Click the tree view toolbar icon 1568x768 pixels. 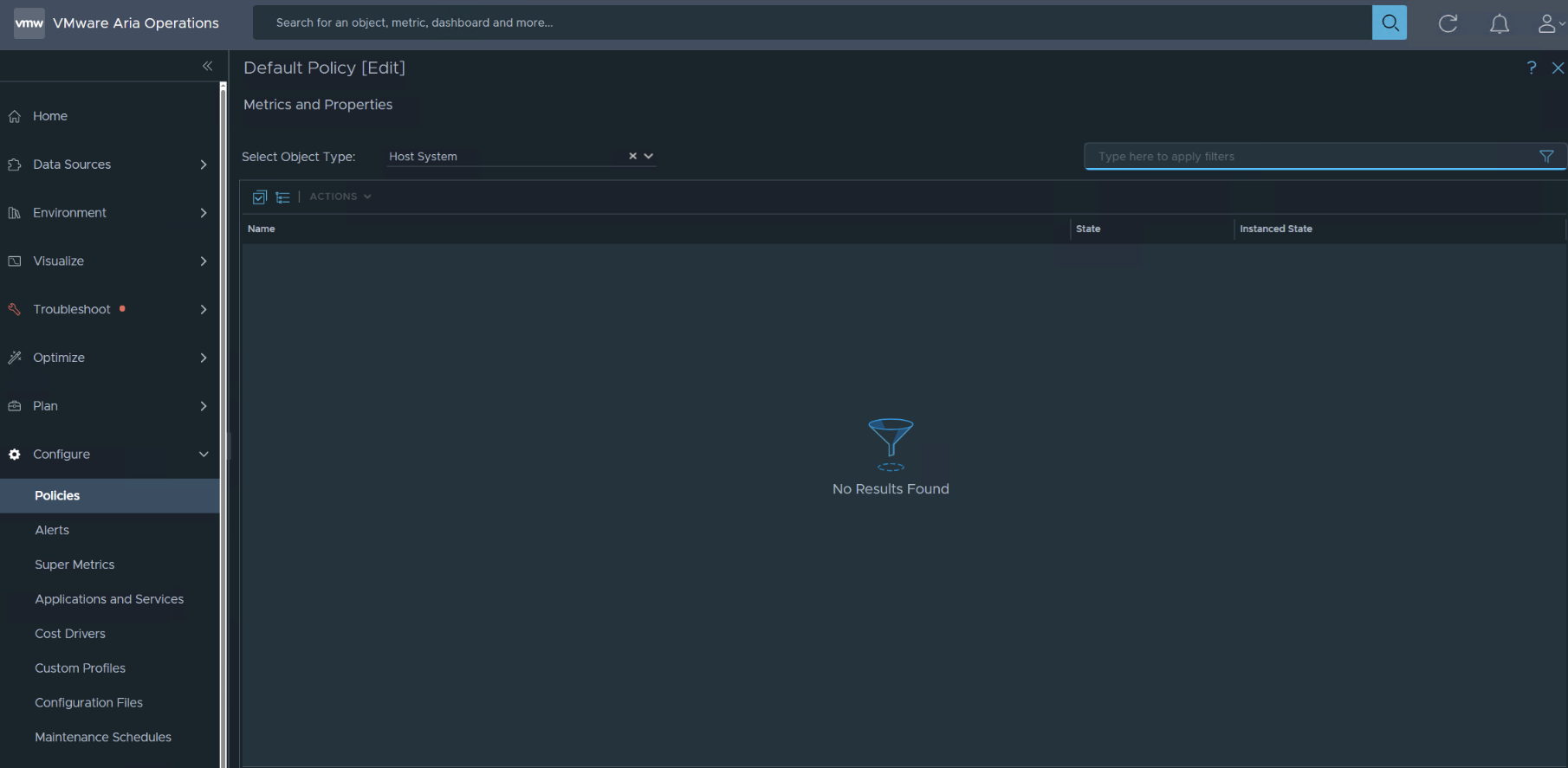coord(282,197)
